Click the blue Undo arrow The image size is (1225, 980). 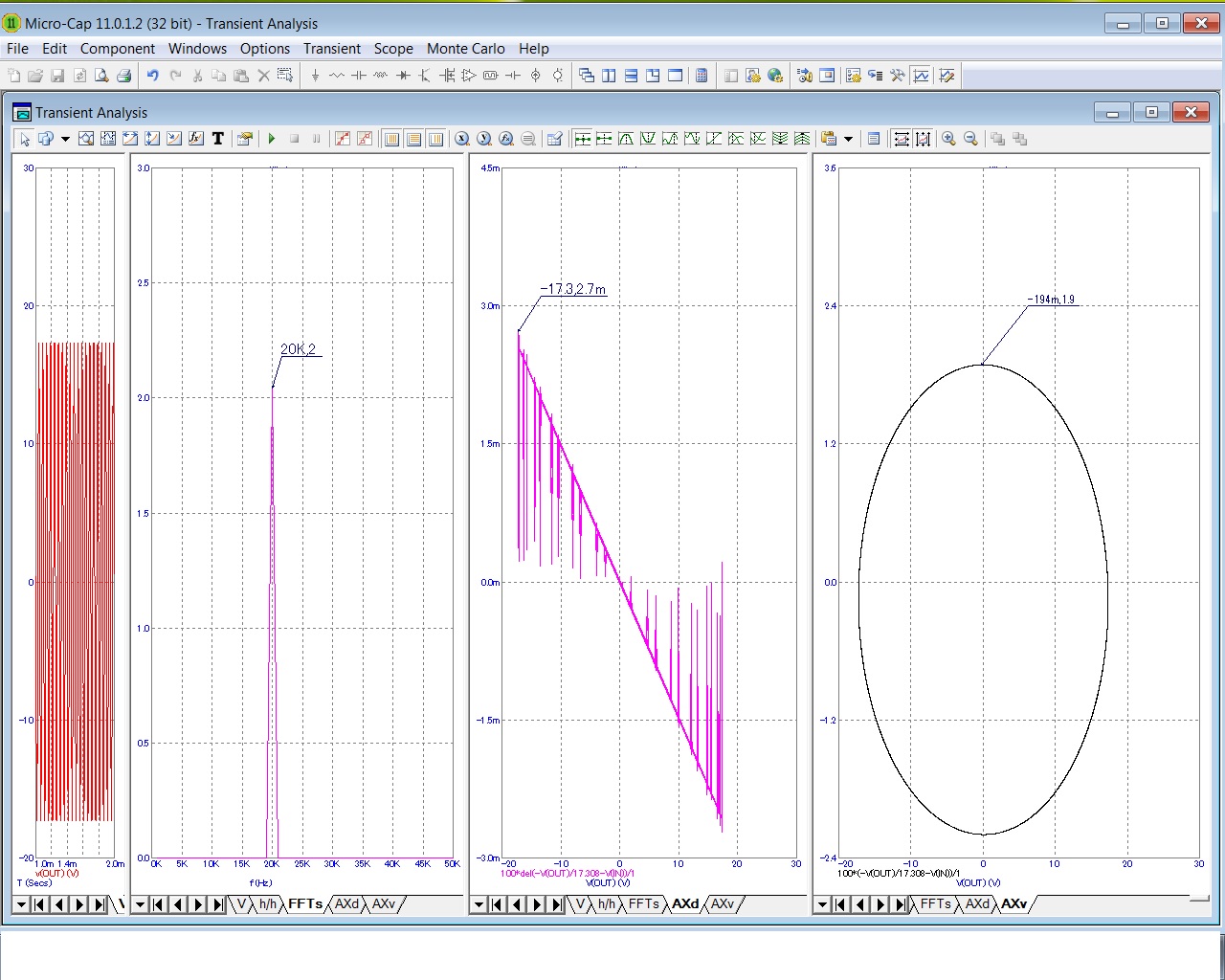point(152,76)
